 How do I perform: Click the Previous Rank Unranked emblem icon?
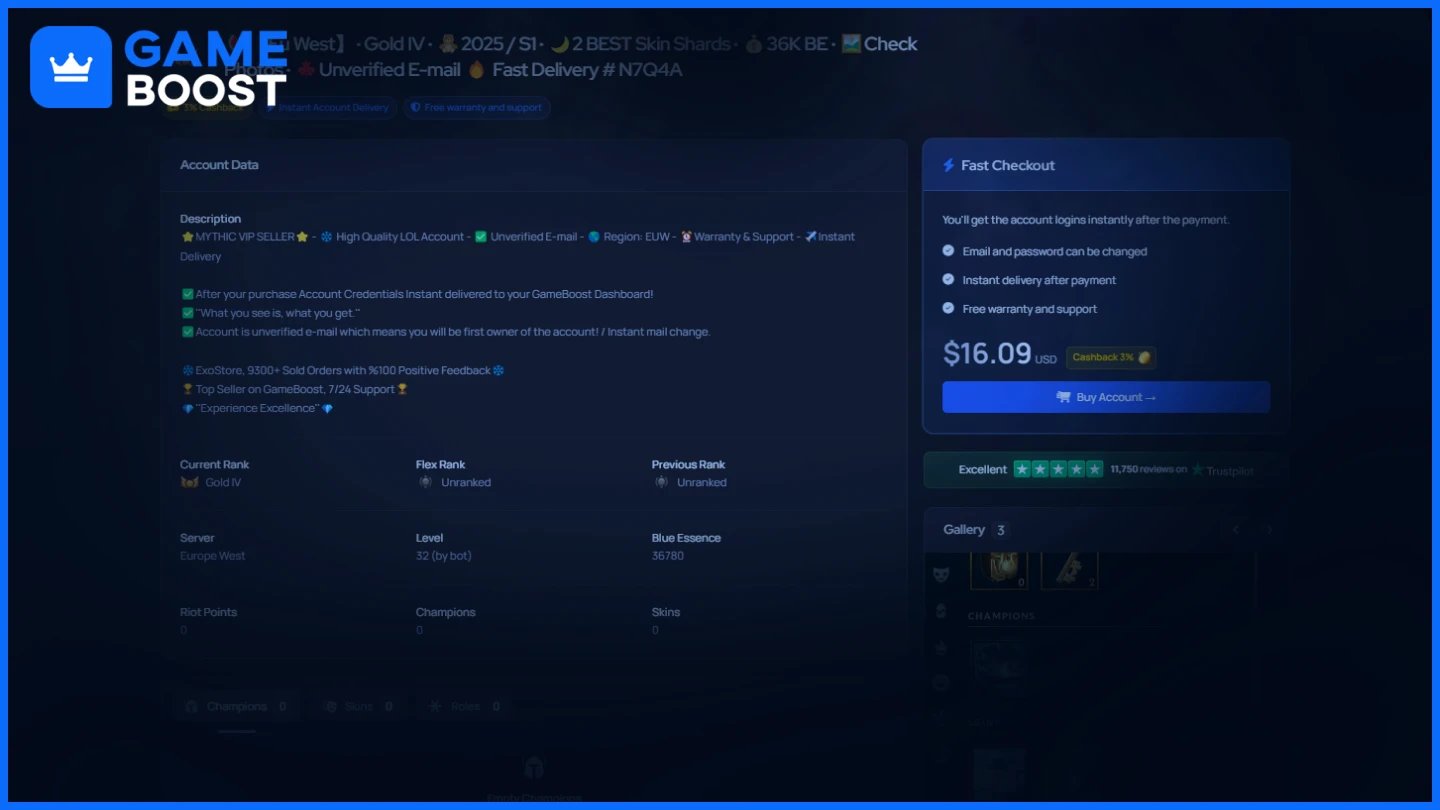(661, 482)
